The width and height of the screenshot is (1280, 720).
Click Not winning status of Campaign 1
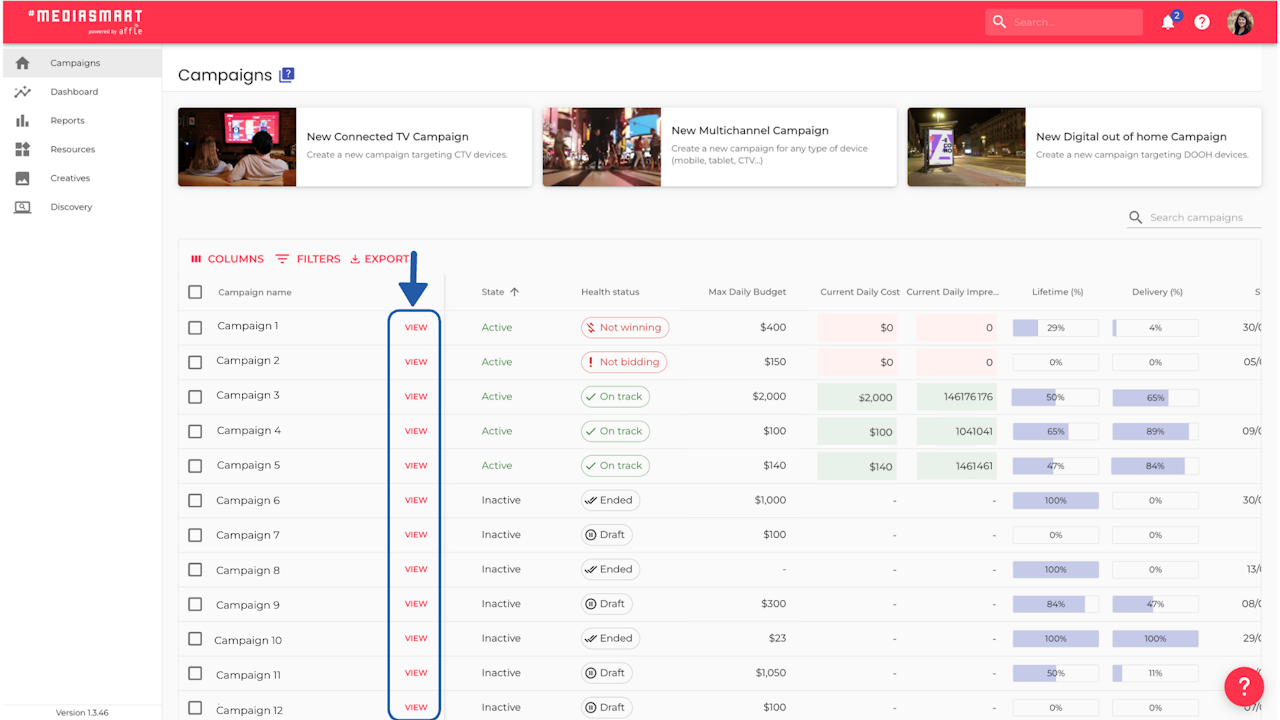pyautogui.click(x=625, y=327)
